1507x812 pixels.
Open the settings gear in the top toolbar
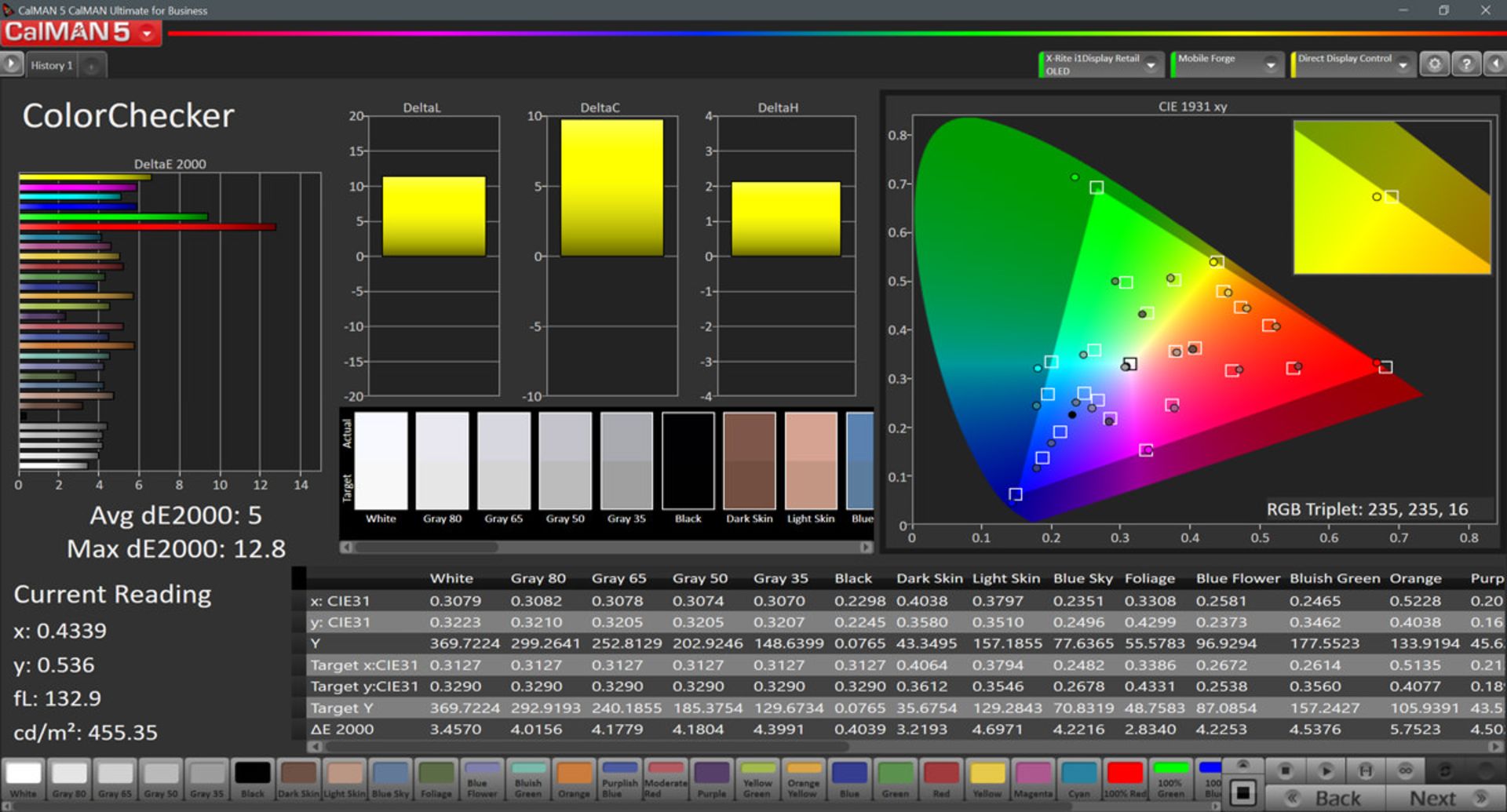coord(1434,64)
